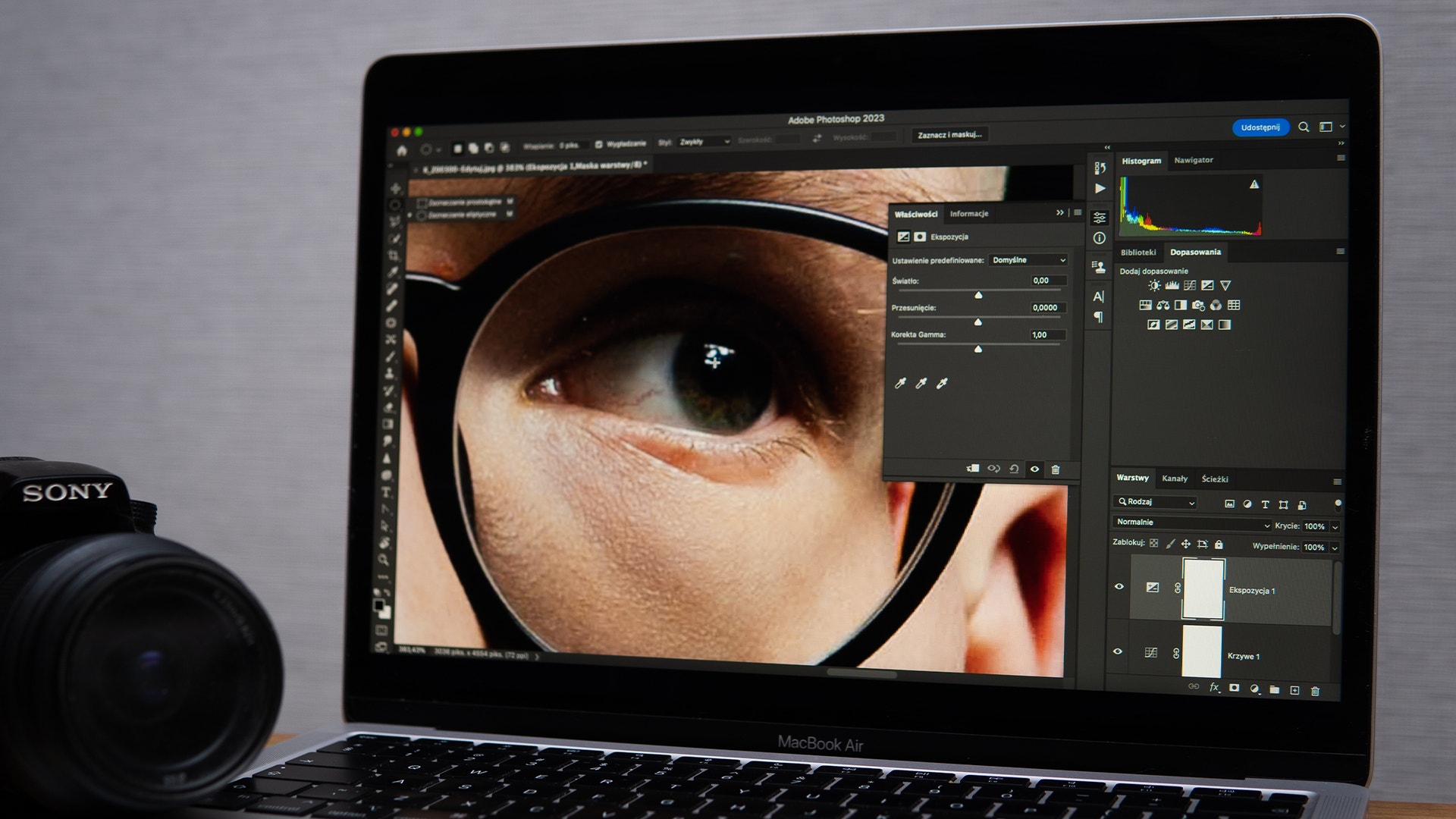Create a new Levels adjustment layer

[x=1172, y=285]
